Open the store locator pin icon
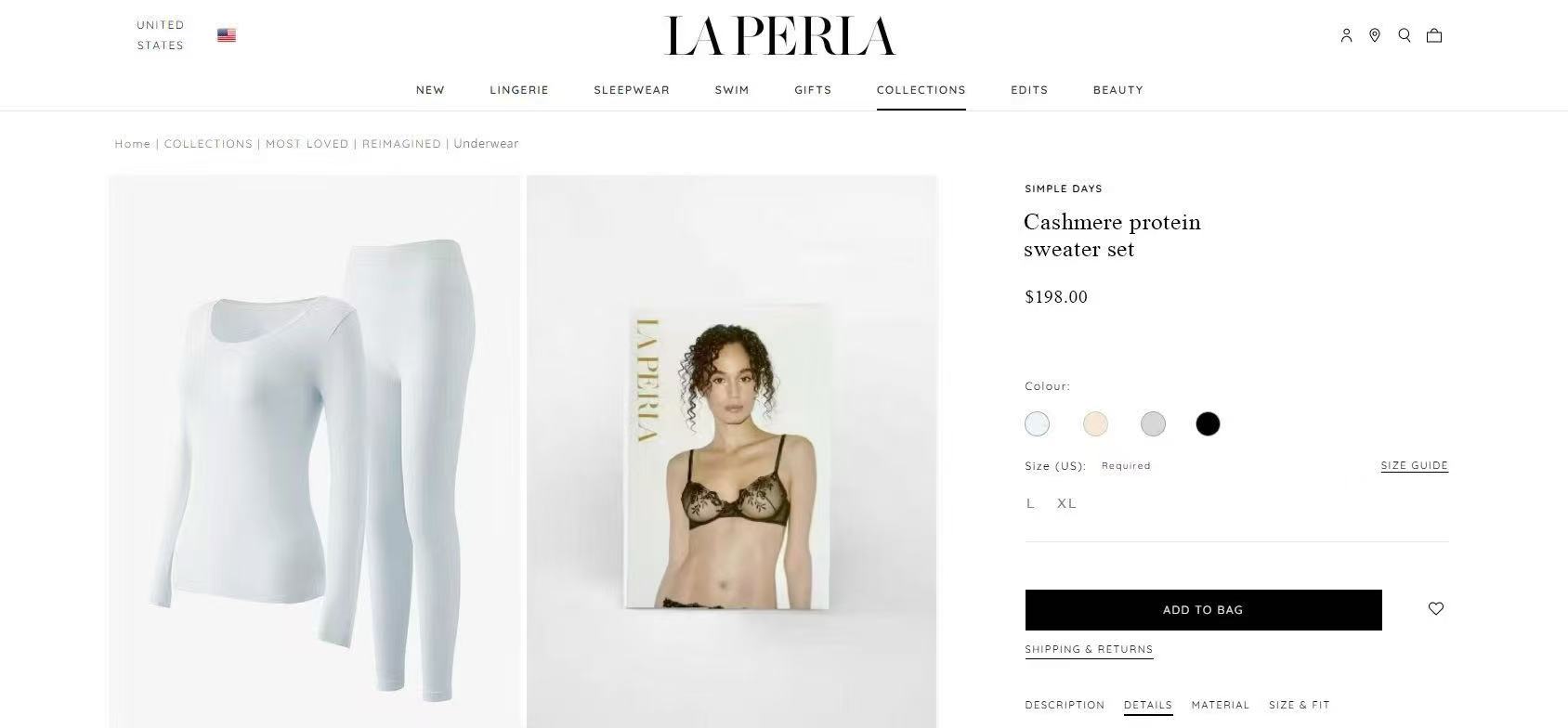 click(x=1375, y=35)
